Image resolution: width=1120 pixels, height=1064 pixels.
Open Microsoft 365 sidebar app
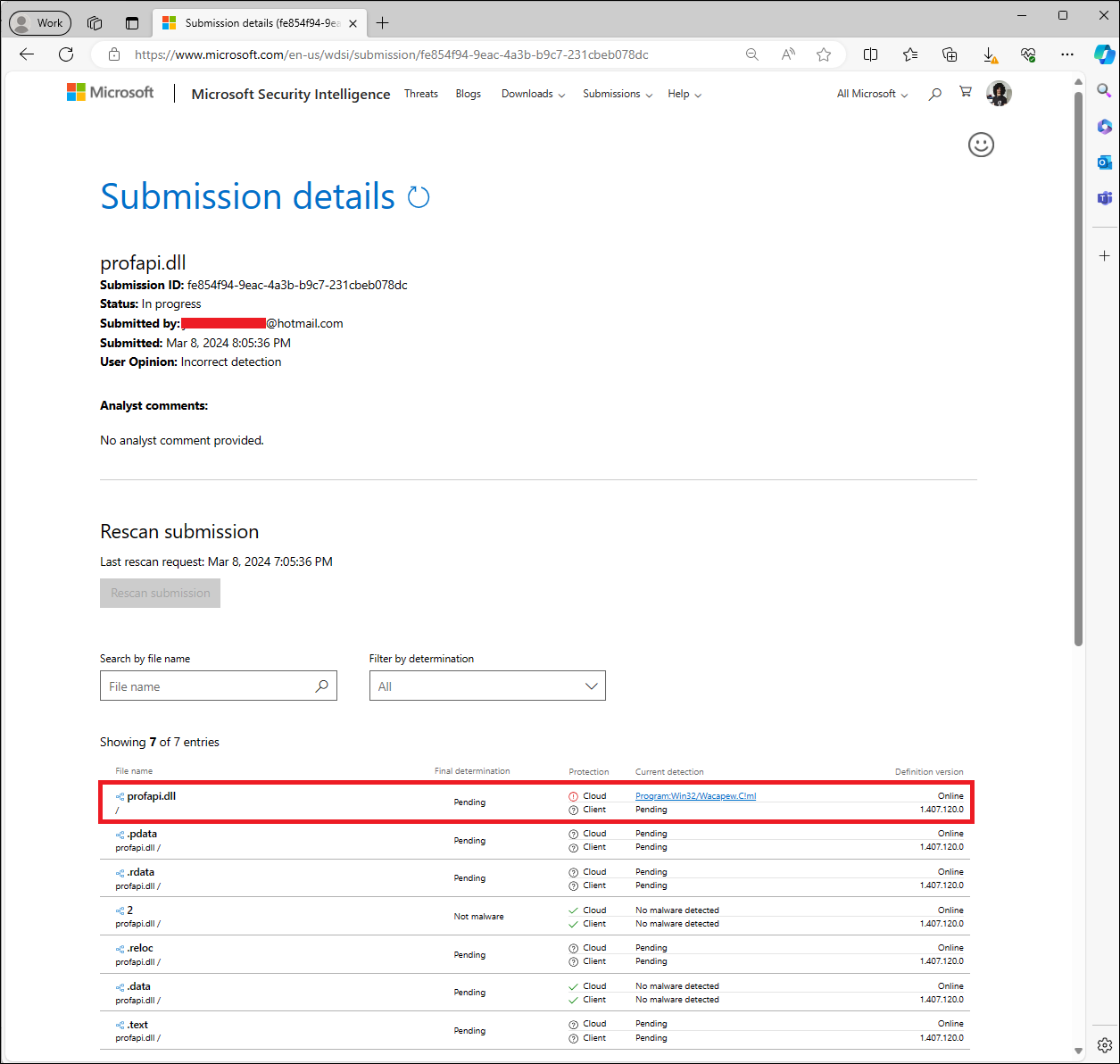coord(1104,126)
